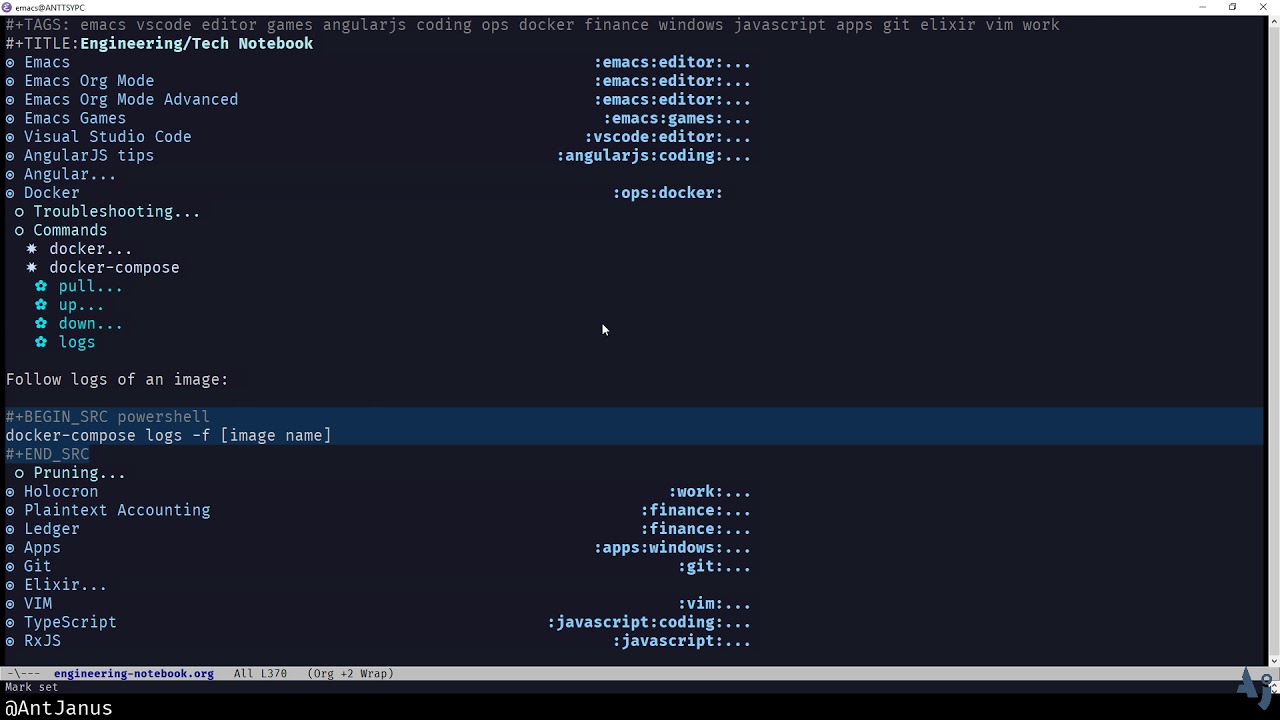
Task: Expand the pull... entry
Action: 90,286
